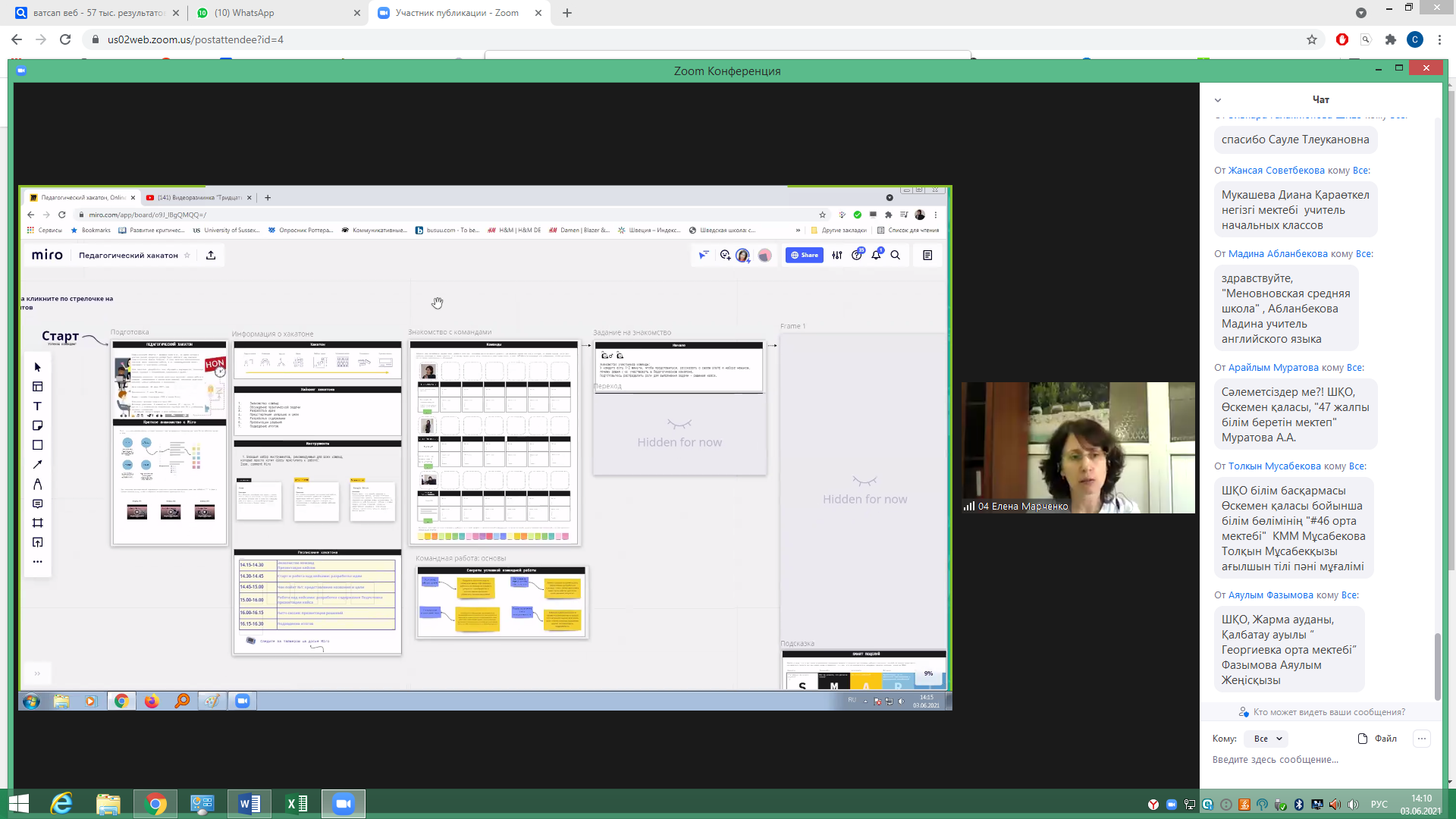Toggle Miro collaborators' cursors icon

[x=703, y=256]
